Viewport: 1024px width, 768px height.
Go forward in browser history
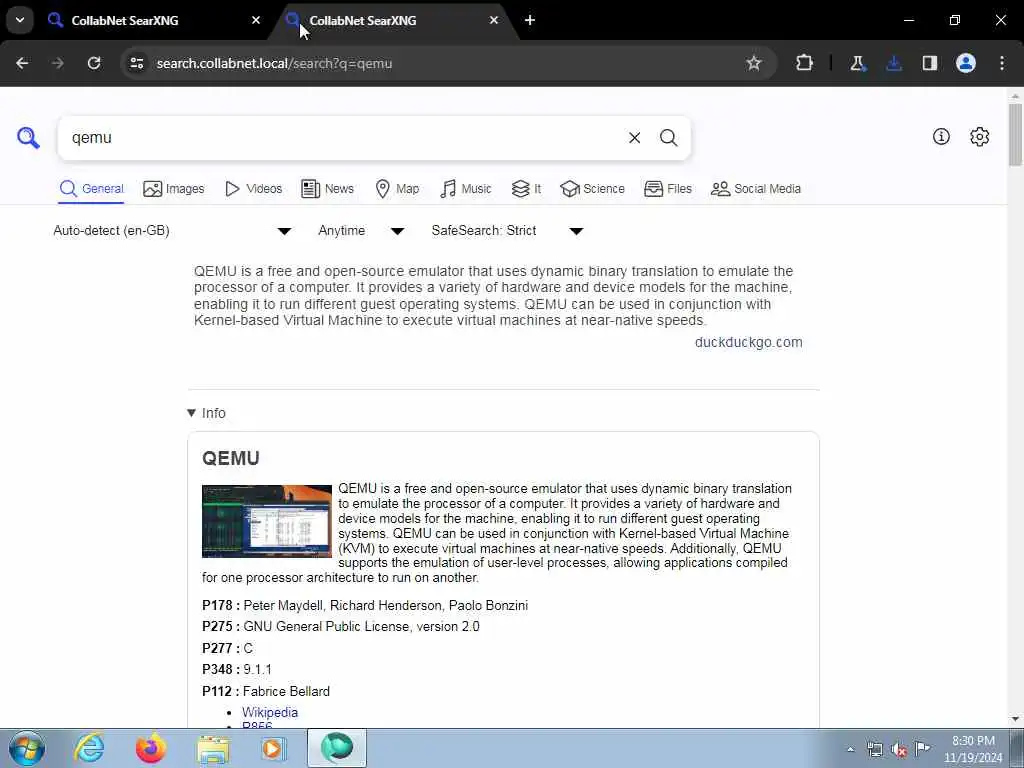58,63
